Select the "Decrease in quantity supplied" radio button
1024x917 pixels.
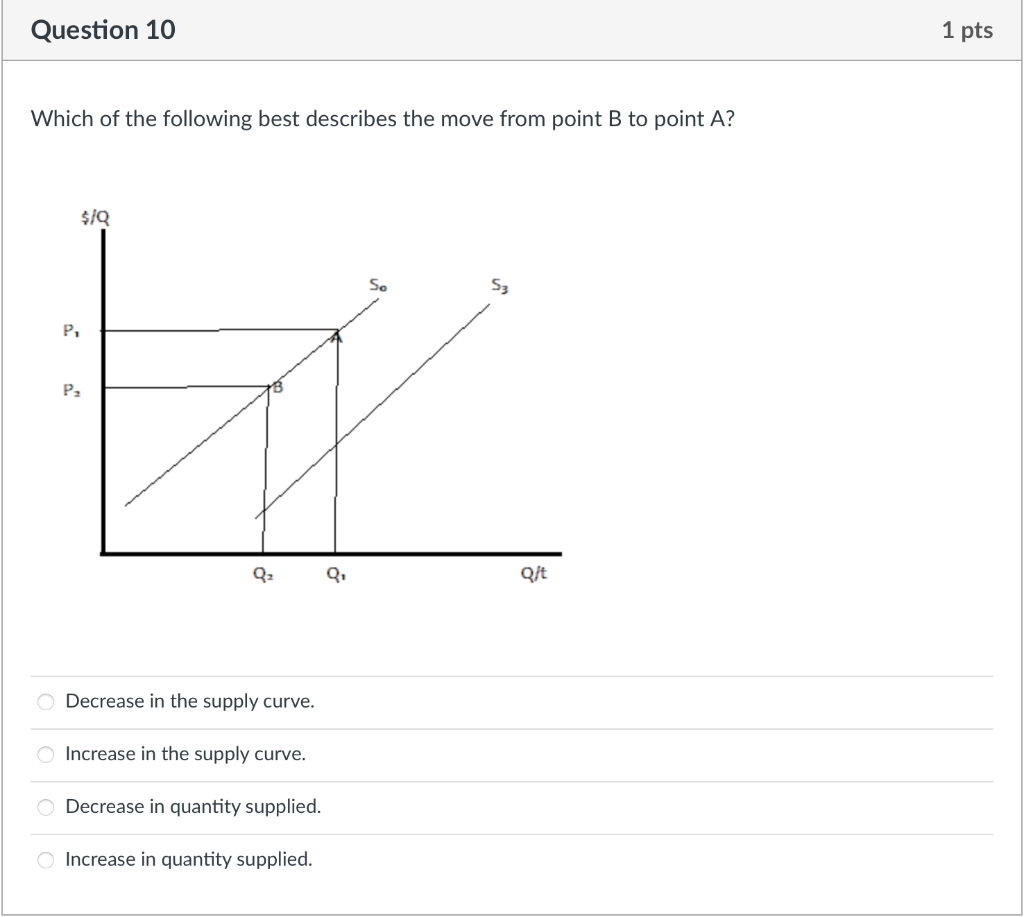pos(45,806)
